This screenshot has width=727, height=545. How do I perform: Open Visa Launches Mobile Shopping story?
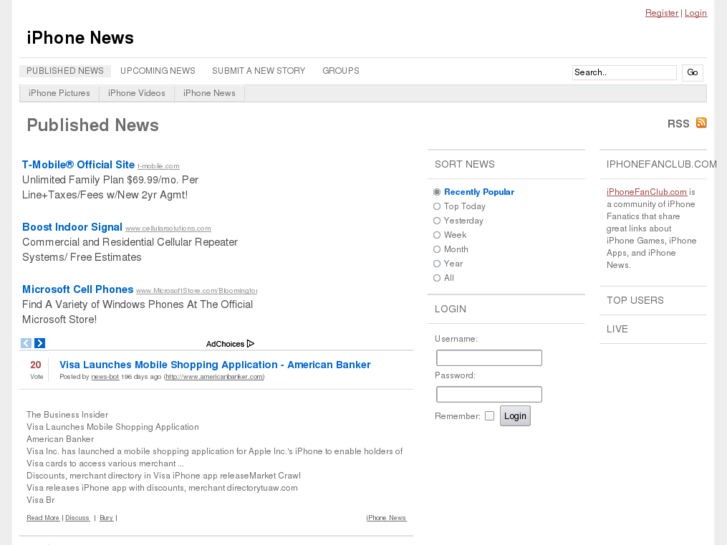tap(215, 365)
